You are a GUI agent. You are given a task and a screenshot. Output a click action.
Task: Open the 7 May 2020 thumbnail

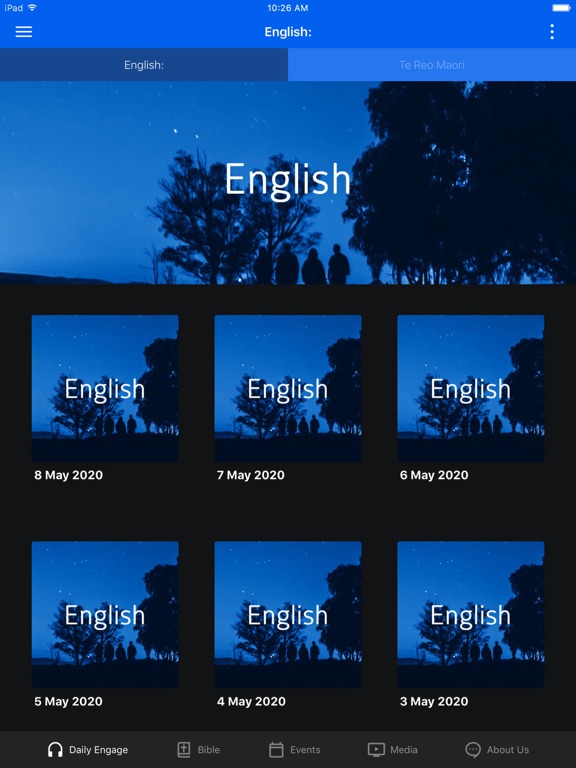tap(288, 388)
